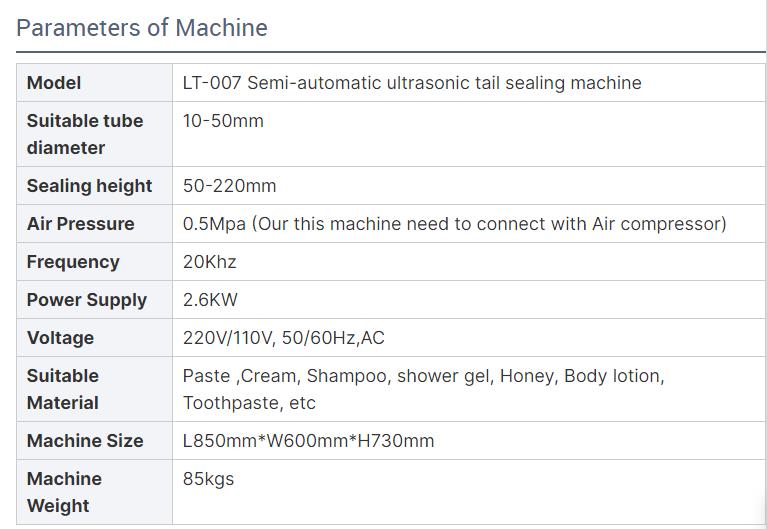Click the 85kgs machine weight value
The height and width of the screenshot is (529, 767).
tap(208, 479)
